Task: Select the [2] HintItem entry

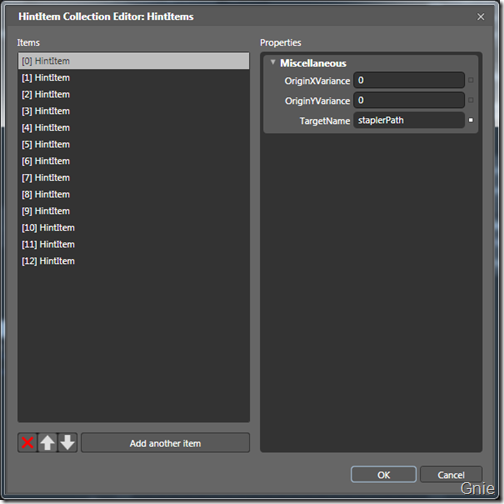Action: pos(134,94)
